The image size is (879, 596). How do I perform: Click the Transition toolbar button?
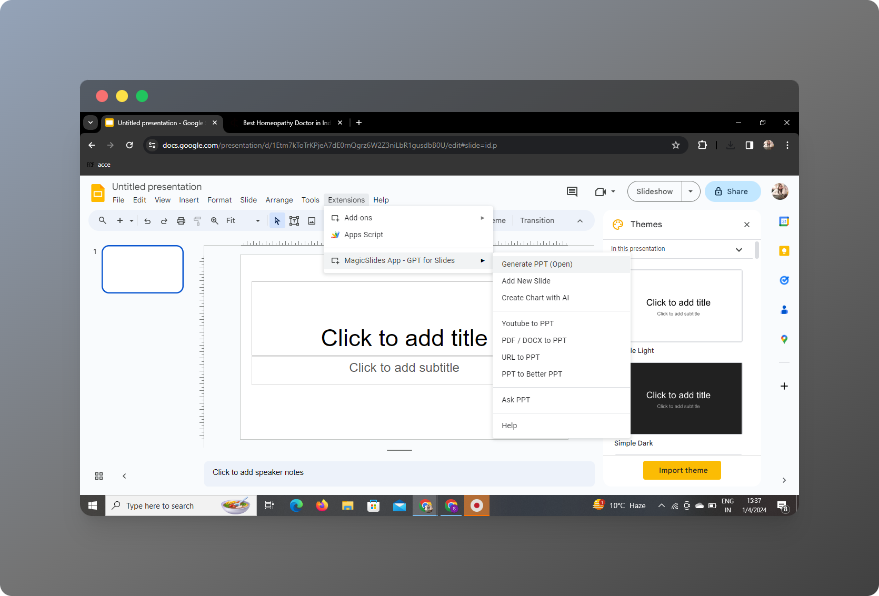click(537, 221)
